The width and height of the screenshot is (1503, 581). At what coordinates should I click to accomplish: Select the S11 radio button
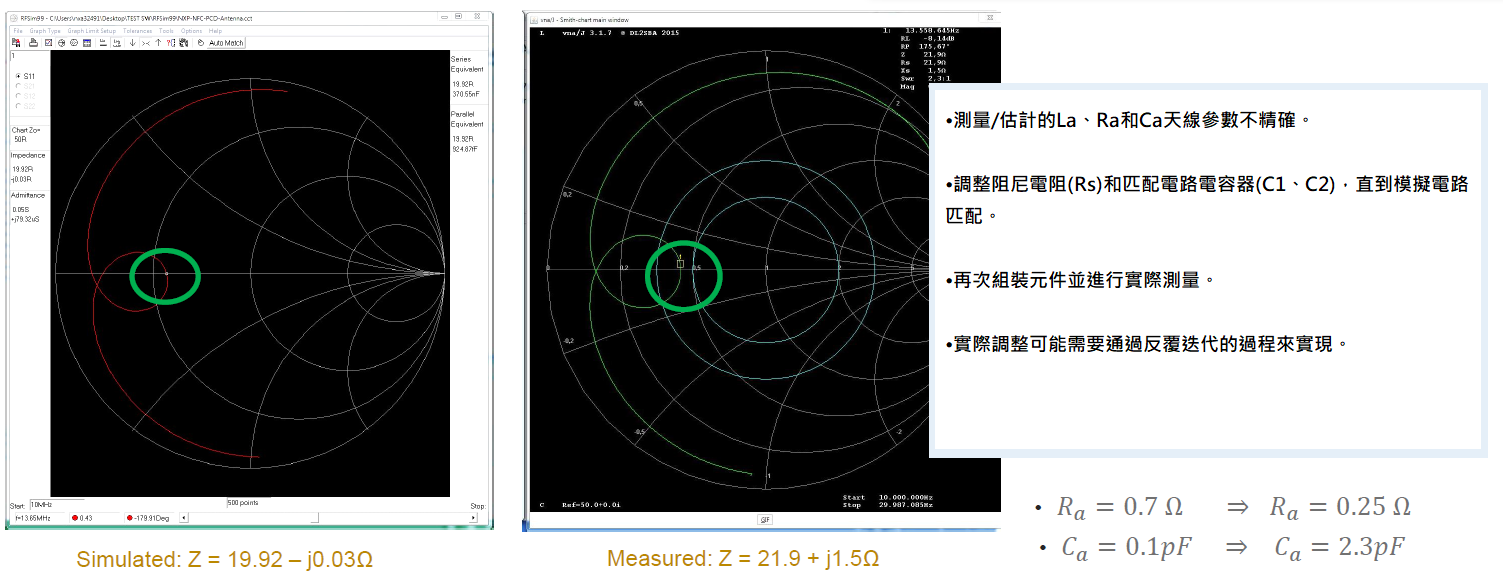coord(17,76)
